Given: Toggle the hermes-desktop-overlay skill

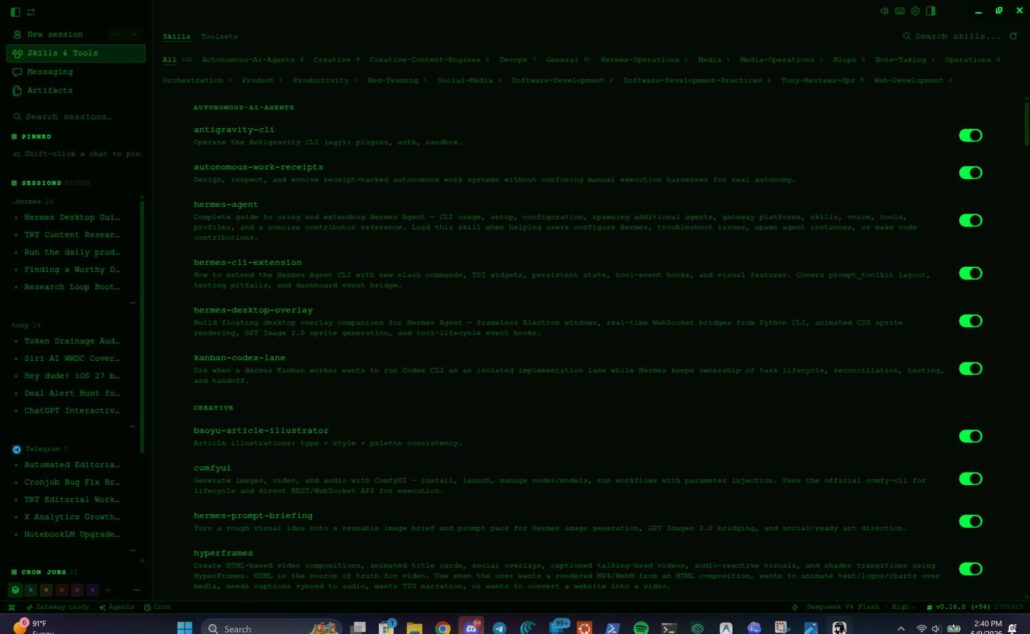Looking at the screenshot, I should [970, 321].
